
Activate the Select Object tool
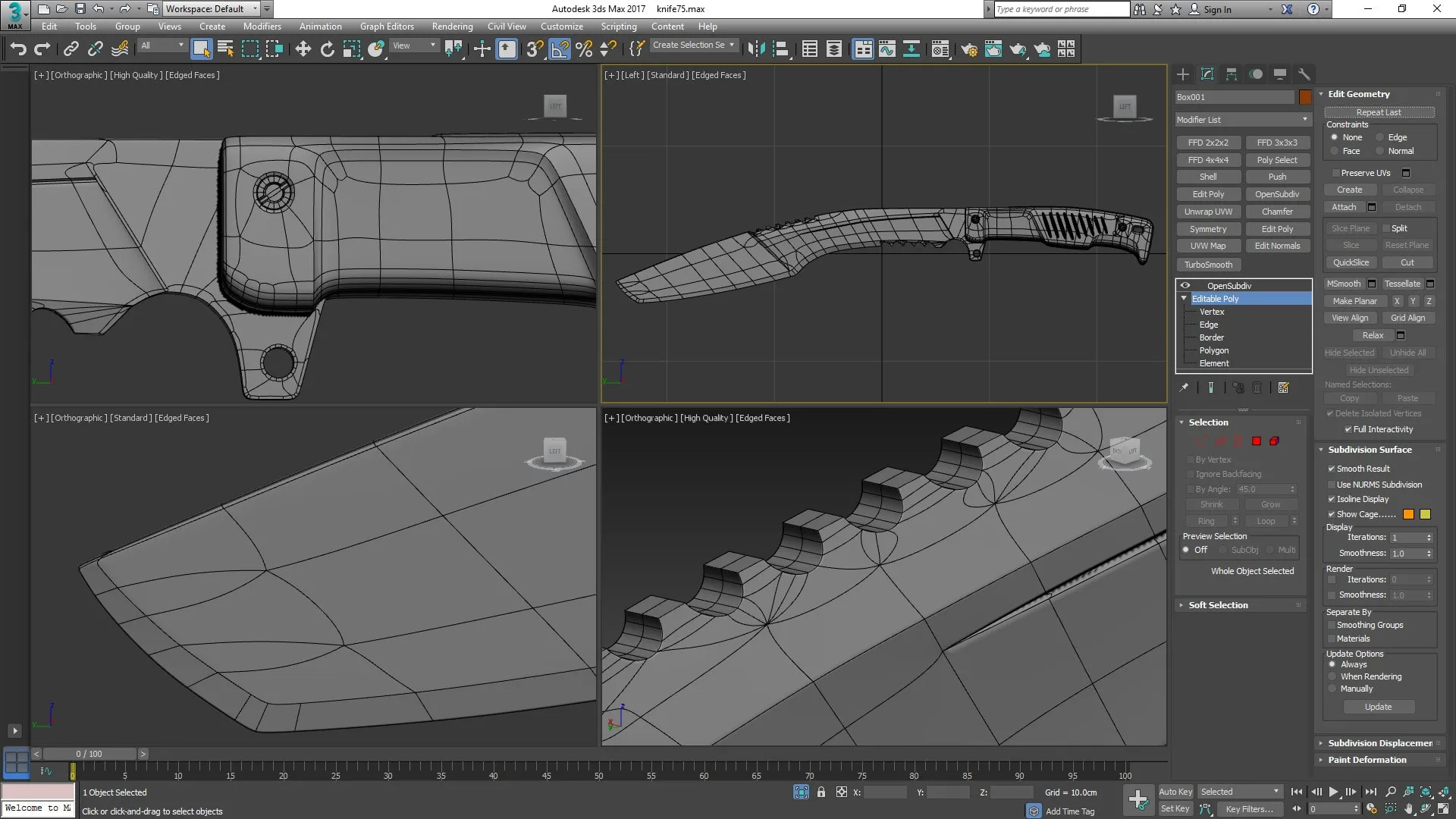point(201,49)
